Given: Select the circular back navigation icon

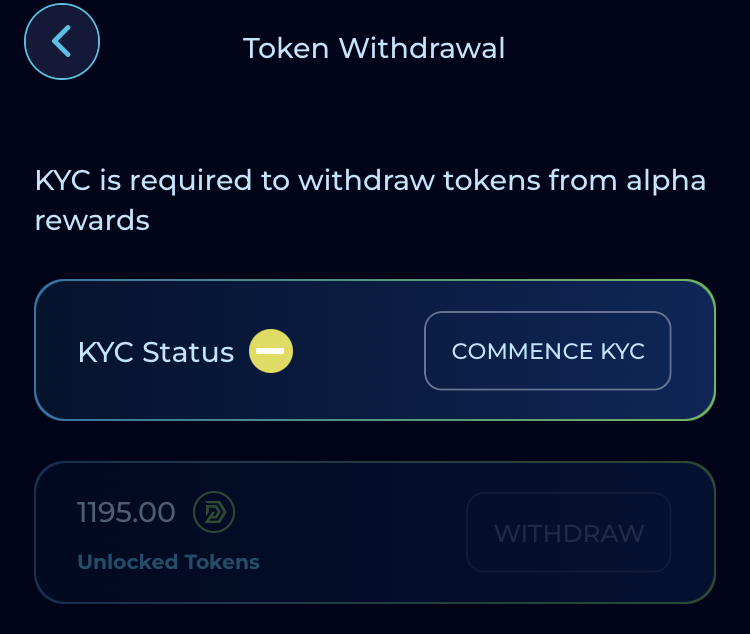Looking at the screenshot, I should click(62, 42).
